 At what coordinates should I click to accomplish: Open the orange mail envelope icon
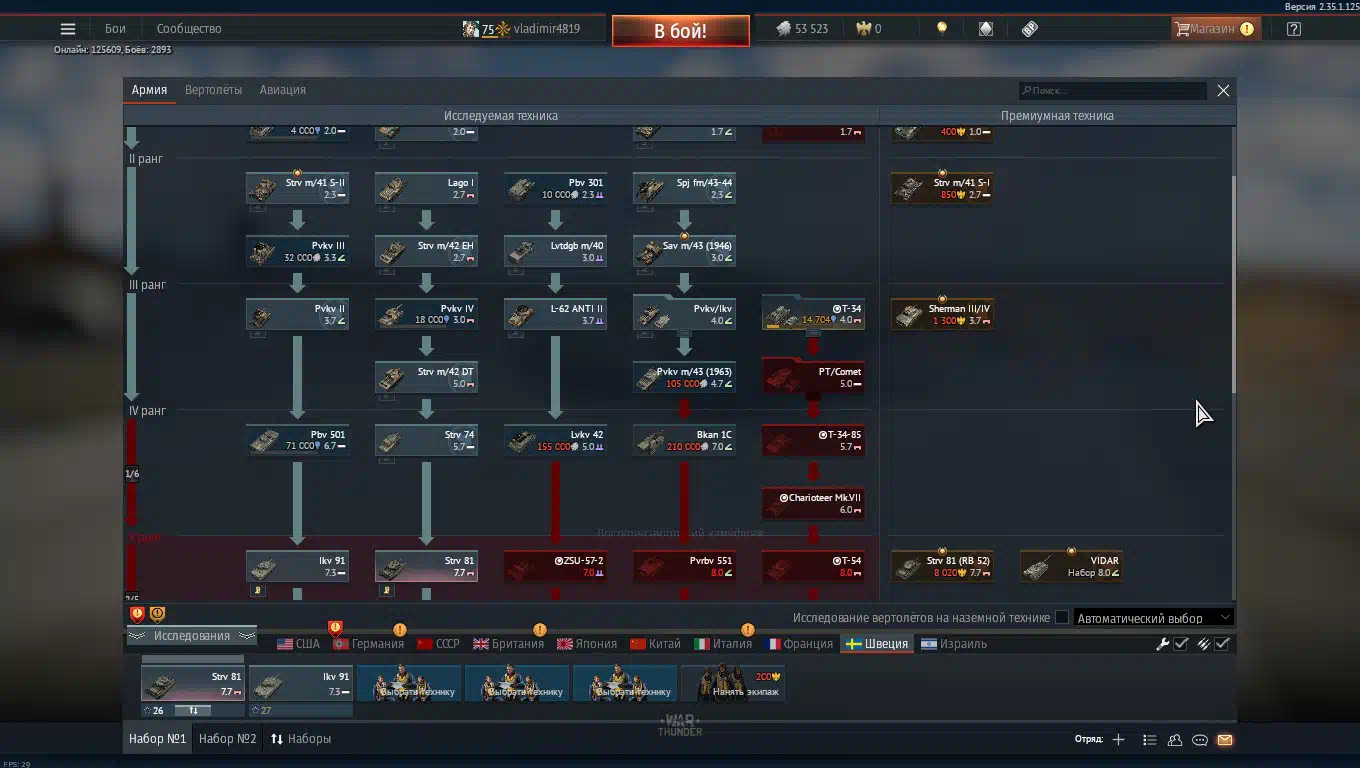pyautogui.click(x=1225, y=740)
